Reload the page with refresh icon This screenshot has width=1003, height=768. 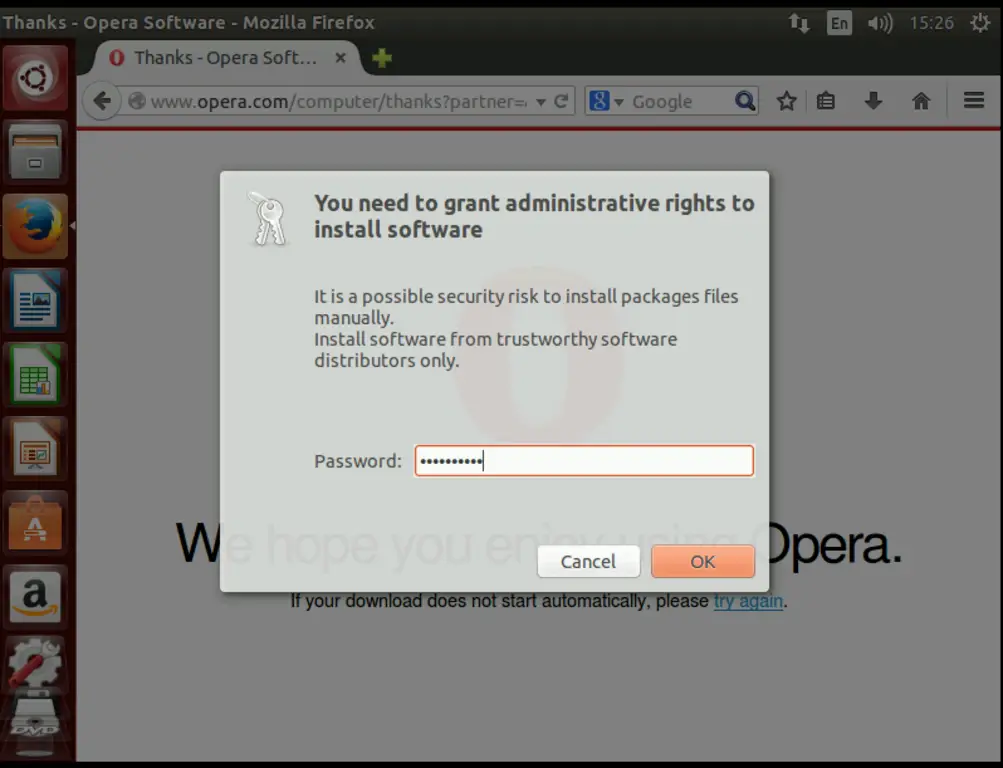[x=561, y=101]
